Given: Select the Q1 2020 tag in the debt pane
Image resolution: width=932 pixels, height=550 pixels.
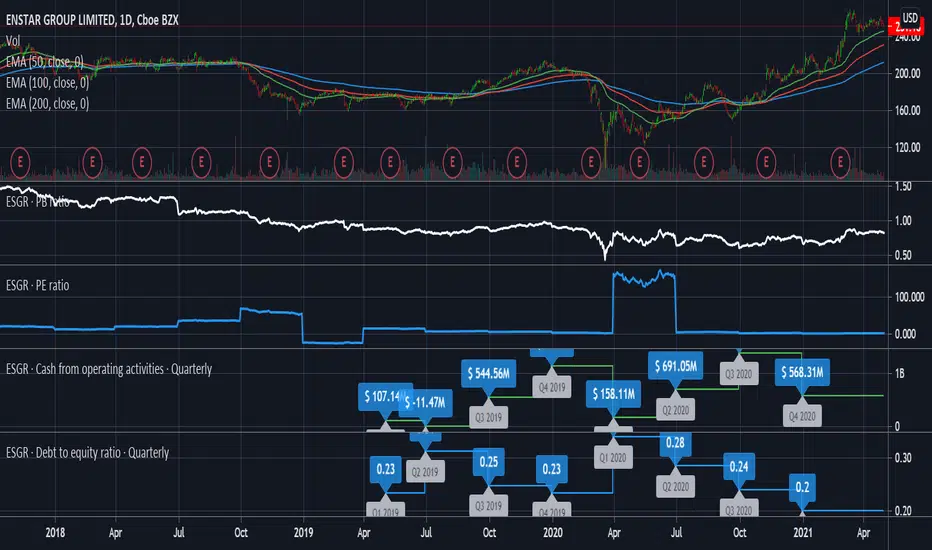Looking at the screenshot, I should click(613, 458).
